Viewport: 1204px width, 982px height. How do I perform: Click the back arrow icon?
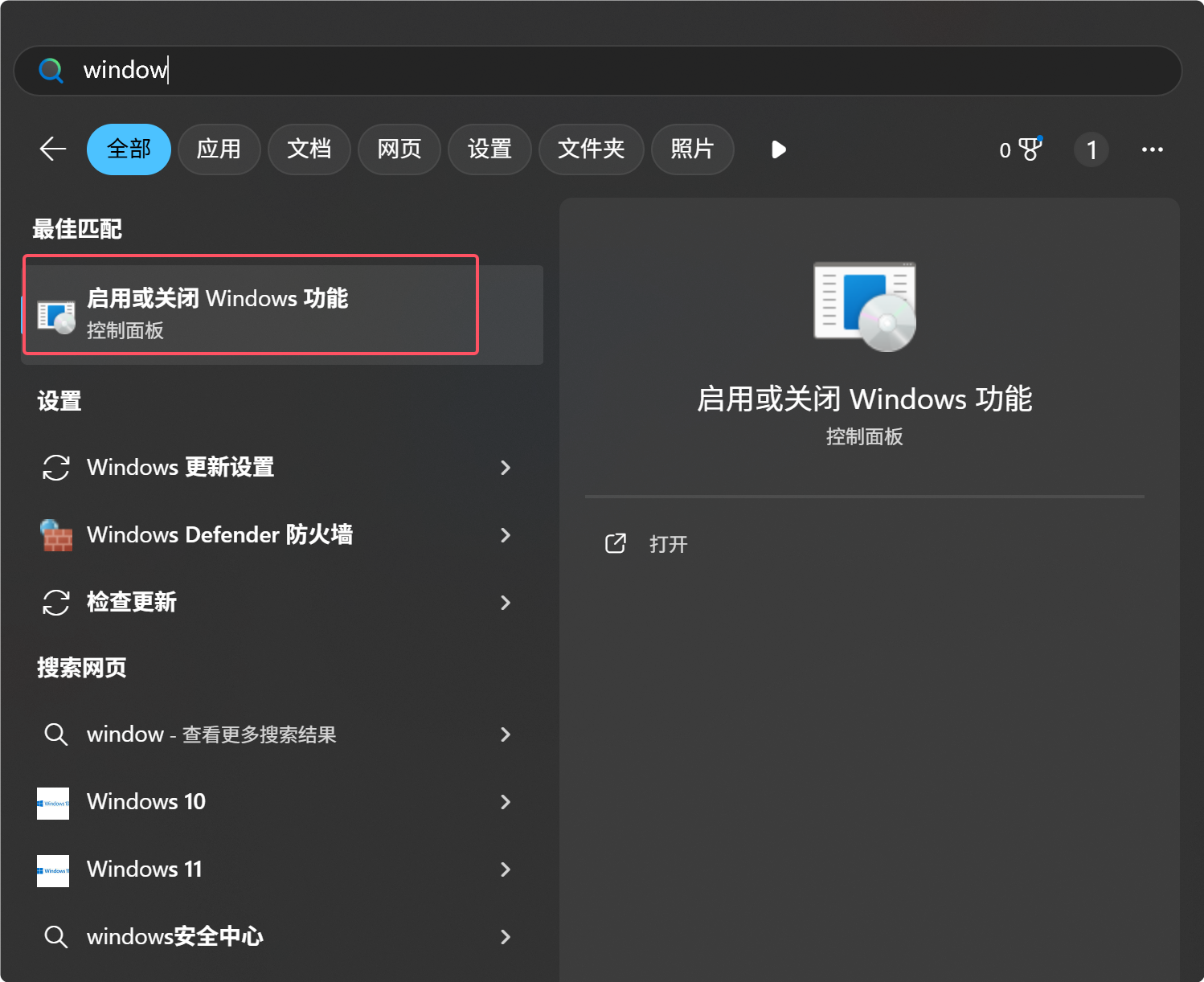(x=52, y=149)
